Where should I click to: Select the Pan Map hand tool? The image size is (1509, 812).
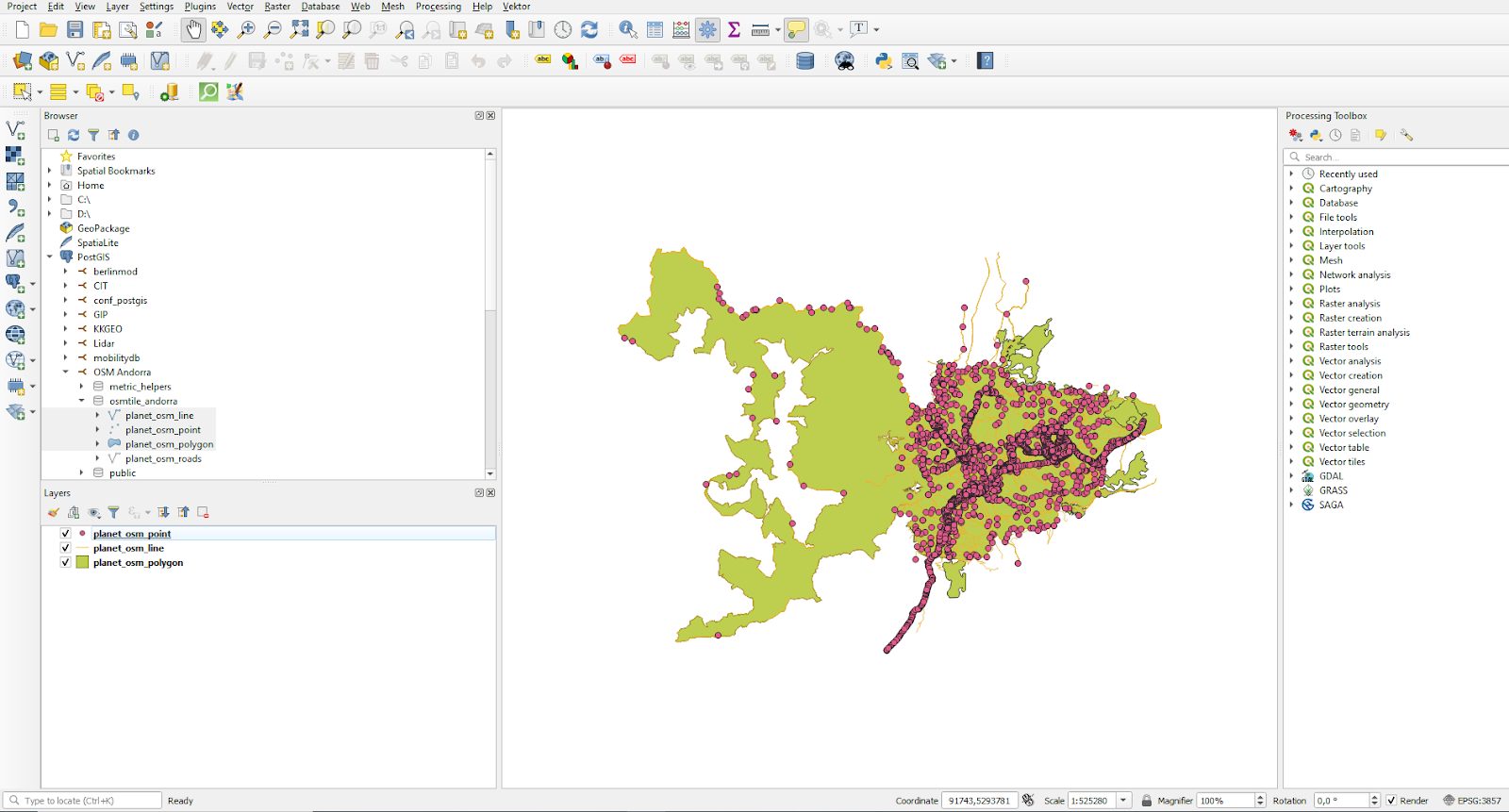pos(193,30)
